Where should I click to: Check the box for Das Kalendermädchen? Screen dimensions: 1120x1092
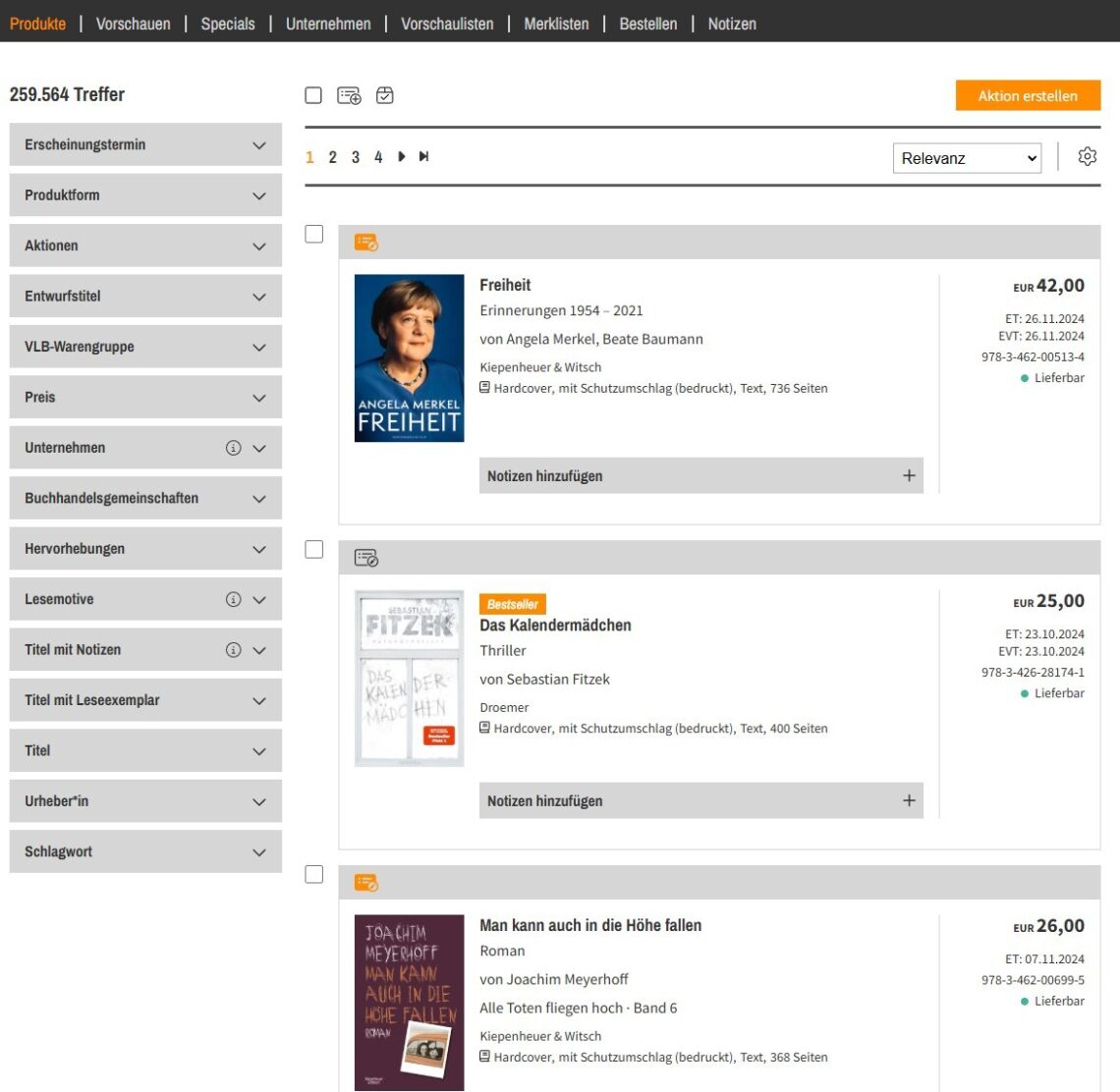[314, 549]
